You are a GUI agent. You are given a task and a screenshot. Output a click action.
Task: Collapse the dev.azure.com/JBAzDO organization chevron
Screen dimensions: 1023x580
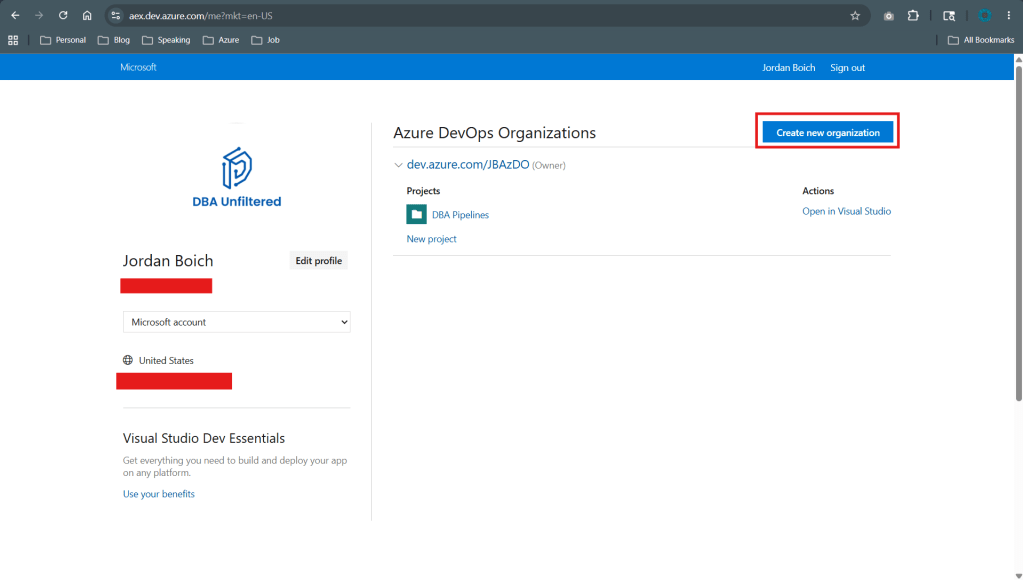[x=398, y=165]
